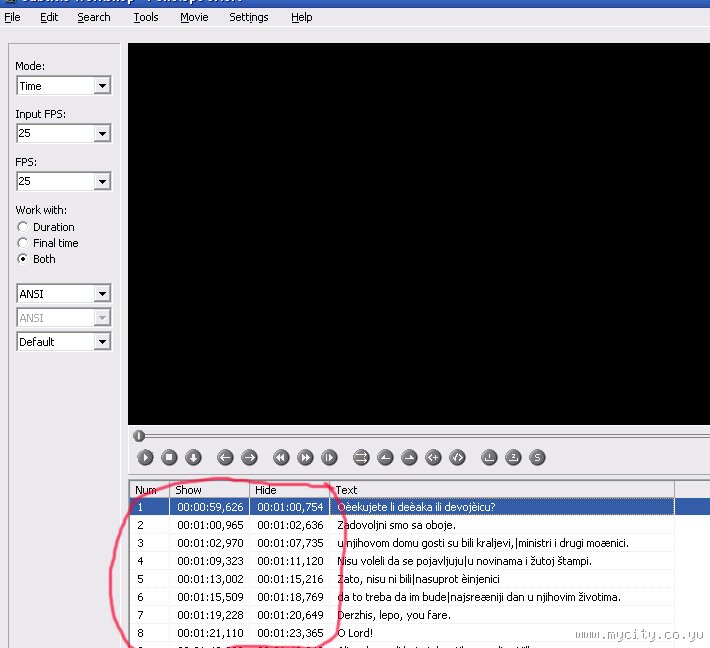
Task: Select the Duration radio button
Action: point(22,226)
